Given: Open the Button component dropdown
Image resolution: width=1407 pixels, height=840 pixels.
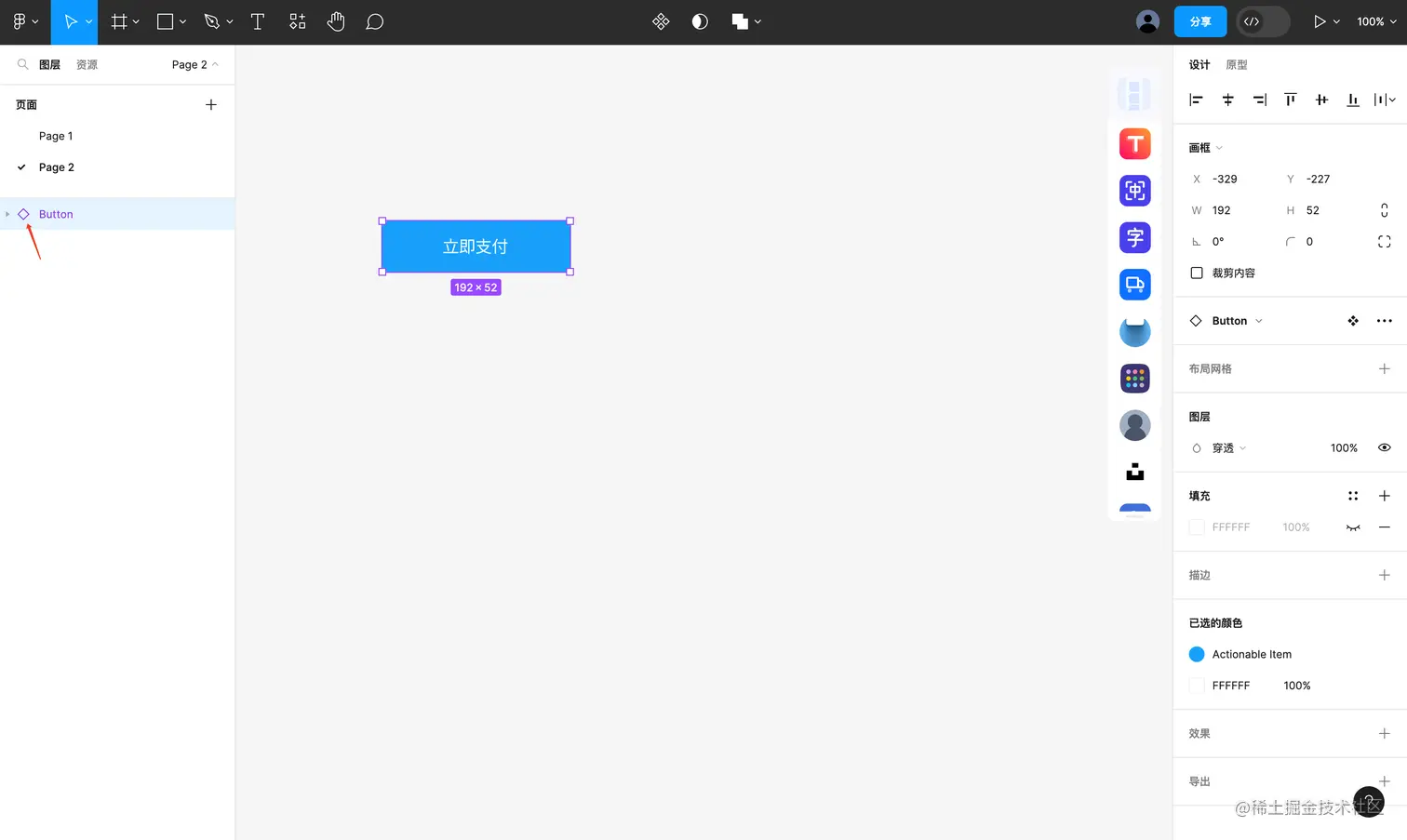Looking at the screenshot, I should [x=1237, y=321].
